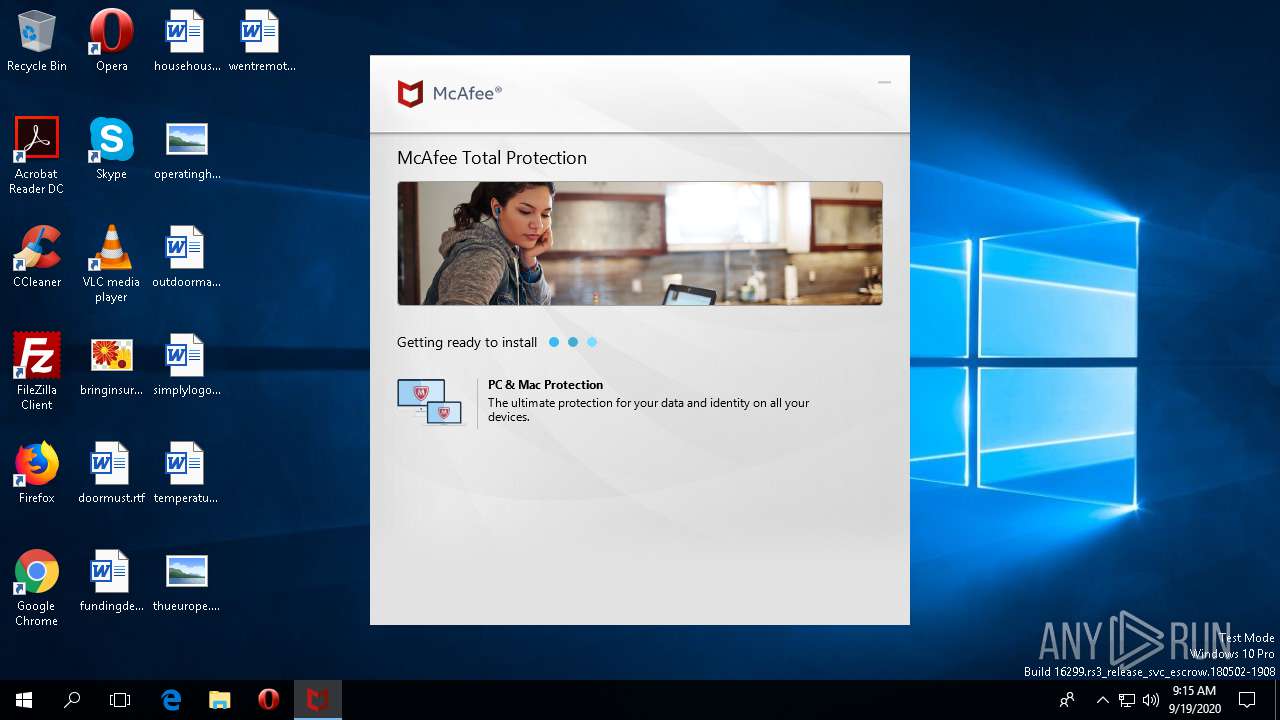Open doormust.rtf document
The width and height of the screenshot is (1280, 720).
click(111, 473)
